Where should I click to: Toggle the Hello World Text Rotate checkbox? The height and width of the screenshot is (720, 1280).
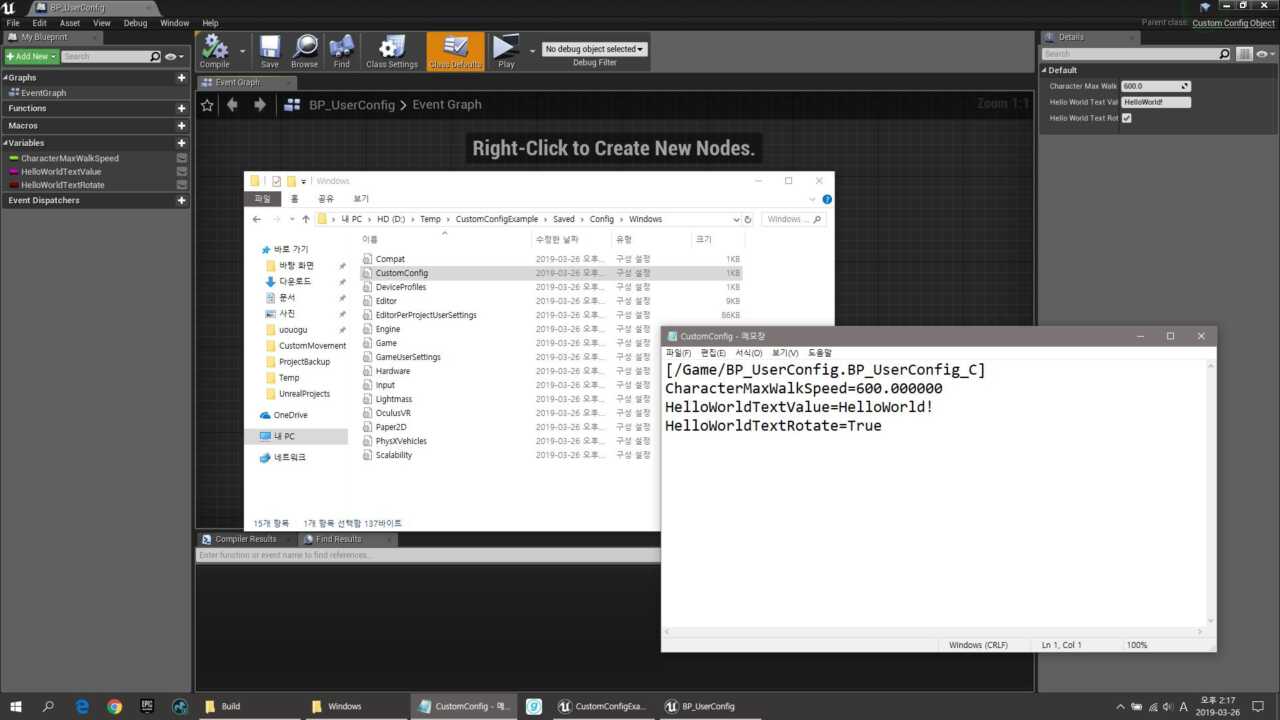(x=1127, y=118)
